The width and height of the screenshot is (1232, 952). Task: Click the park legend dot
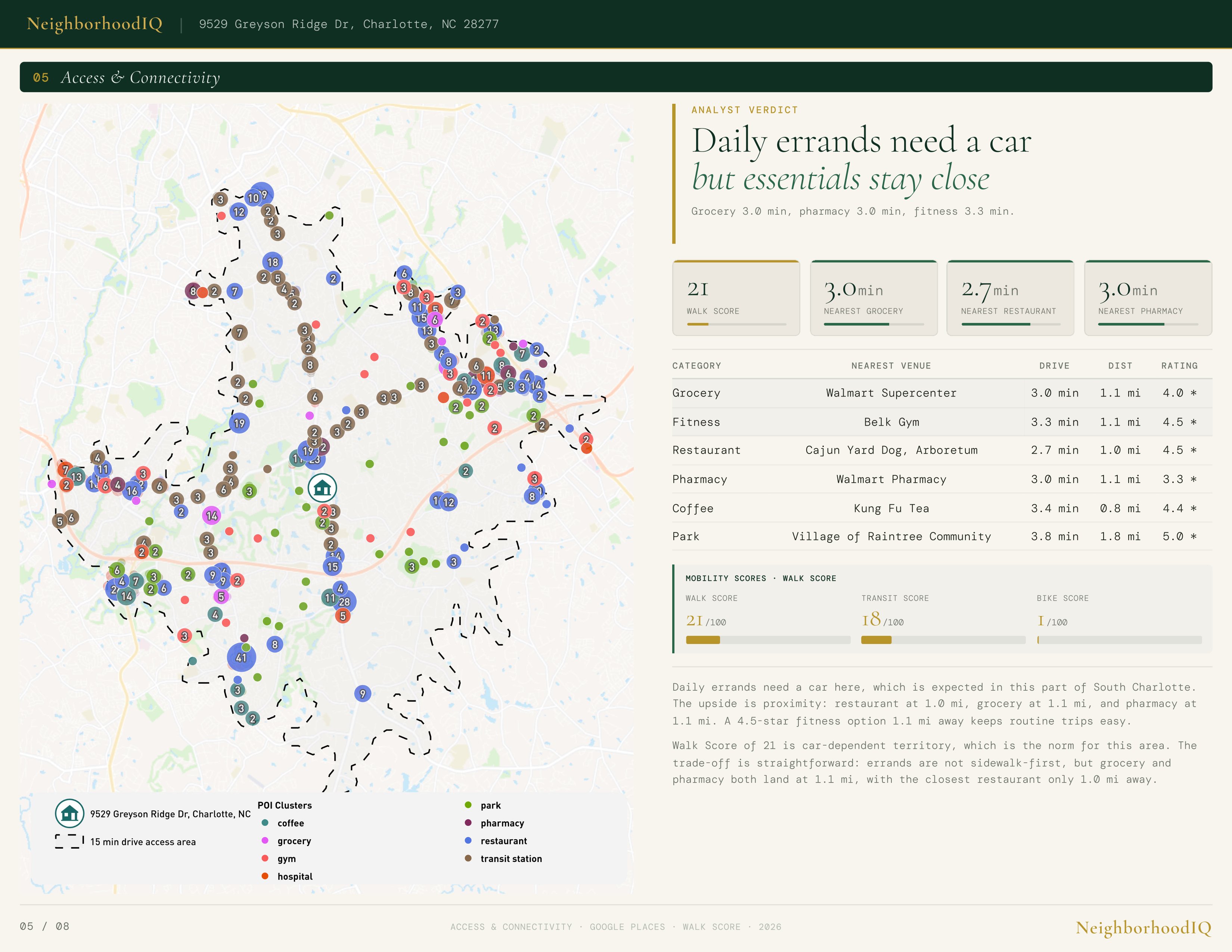click(x=468, y=805)
